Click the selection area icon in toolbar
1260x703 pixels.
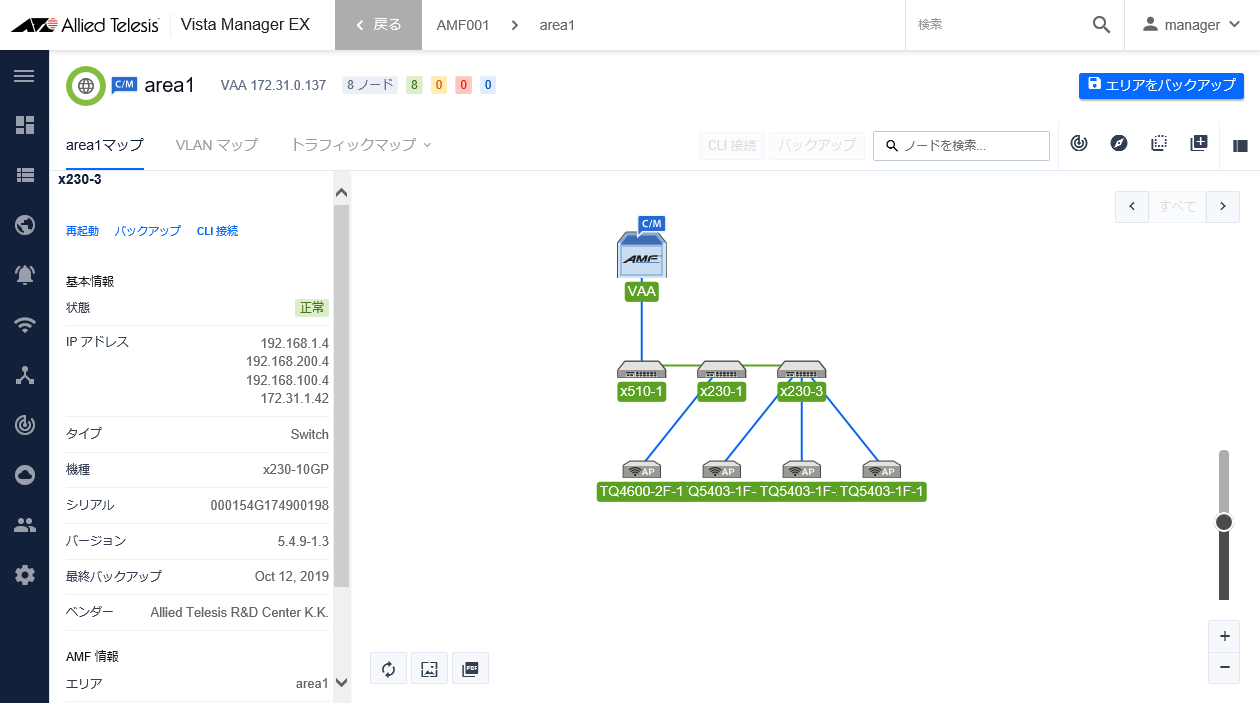pos(1159,144)
